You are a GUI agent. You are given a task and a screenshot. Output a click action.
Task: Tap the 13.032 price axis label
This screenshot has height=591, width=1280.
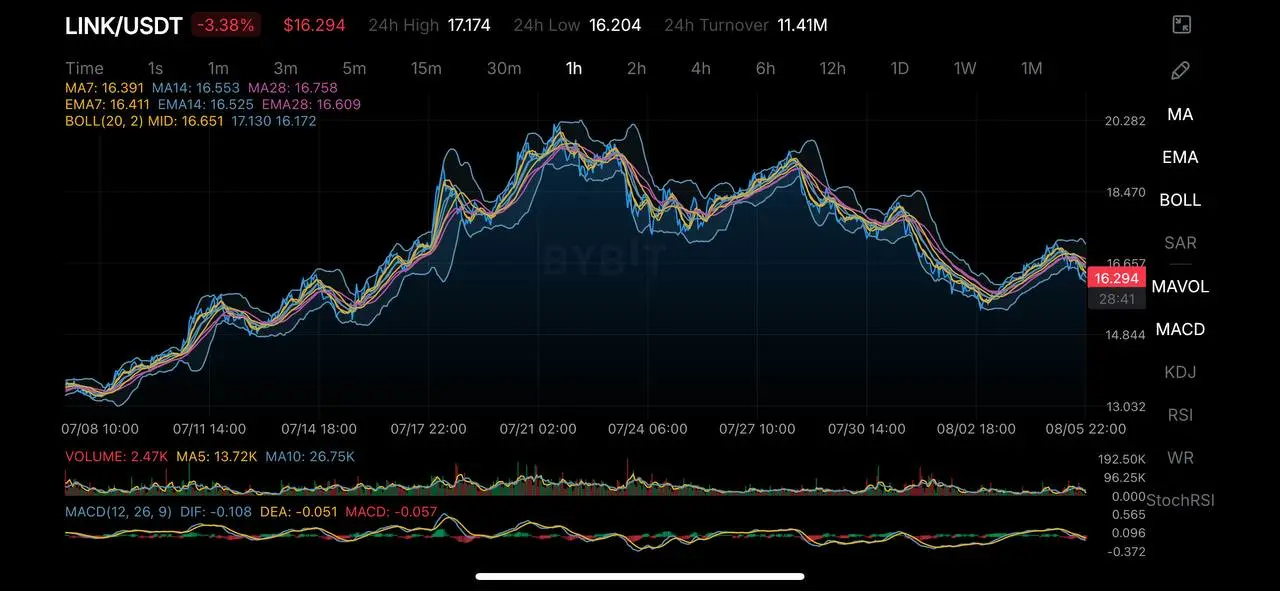click(1125, 406)
